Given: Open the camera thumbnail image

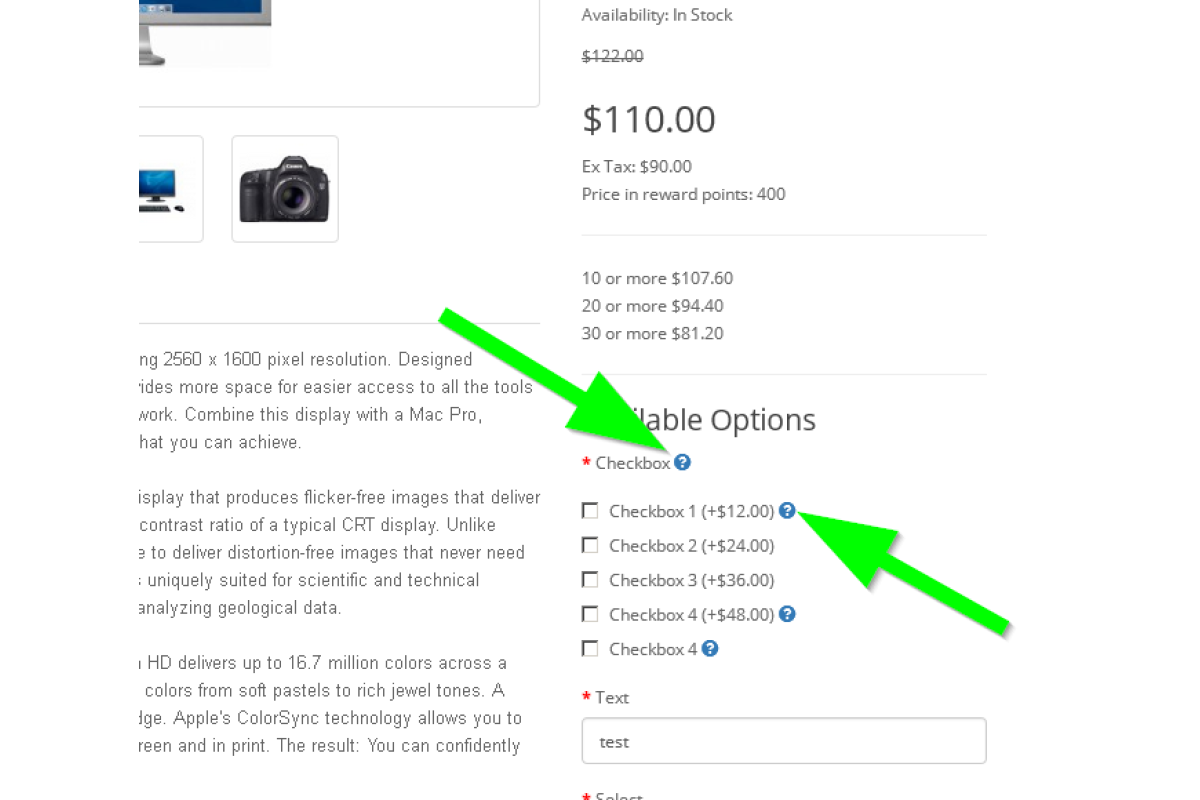Looking at the screenshot, I should [x=285, y=189].
